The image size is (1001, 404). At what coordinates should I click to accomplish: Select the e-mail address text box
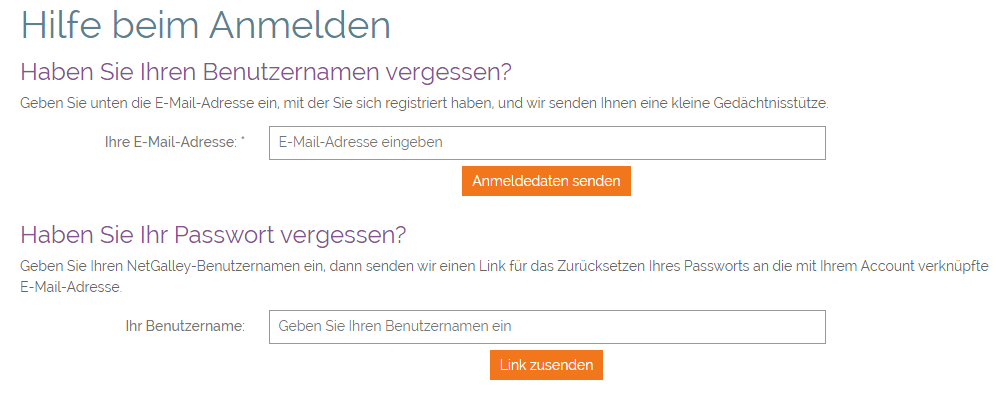coord(547,143)
